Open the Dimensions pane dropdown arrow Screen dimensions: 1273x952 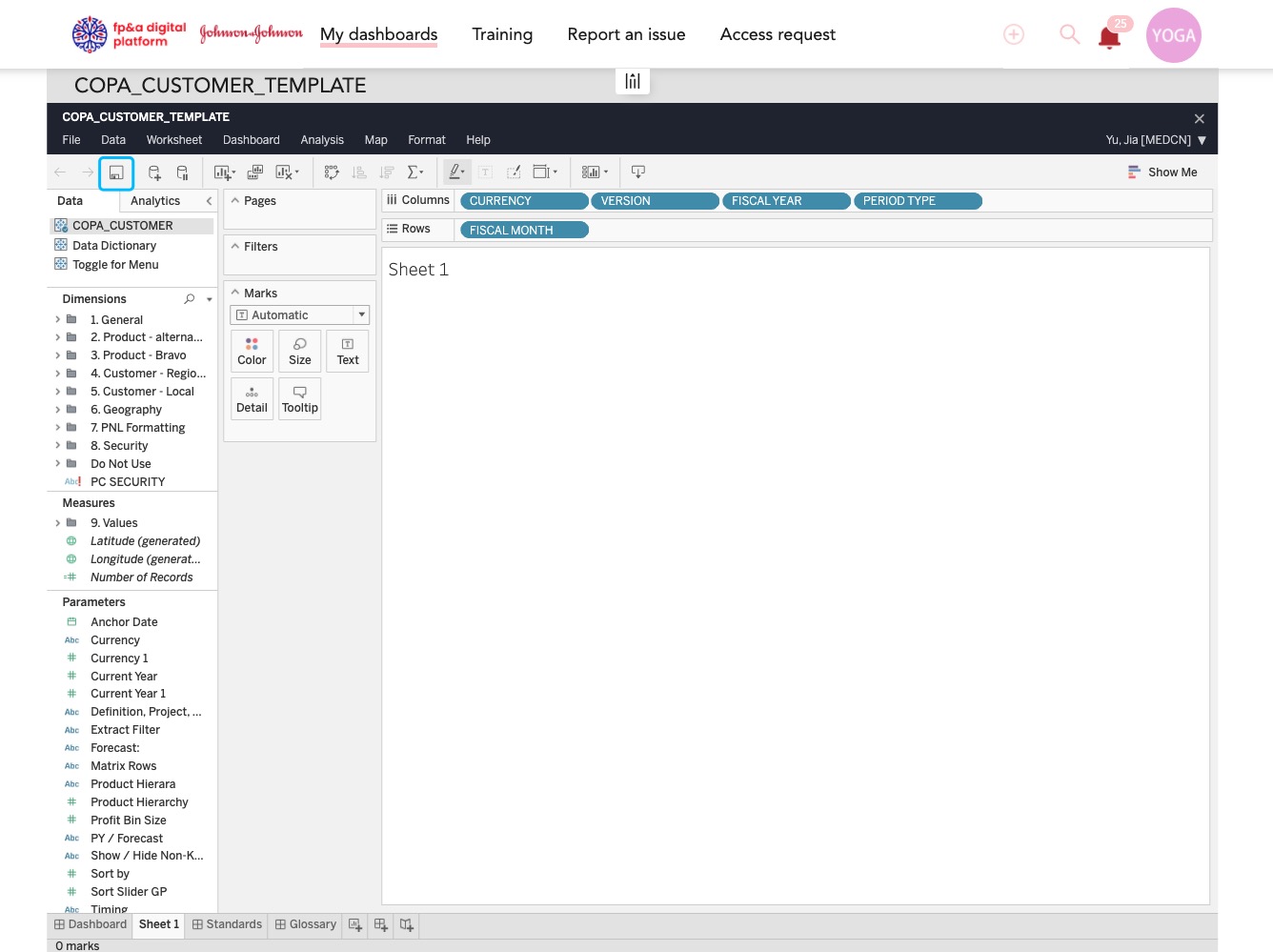point(210,299)
